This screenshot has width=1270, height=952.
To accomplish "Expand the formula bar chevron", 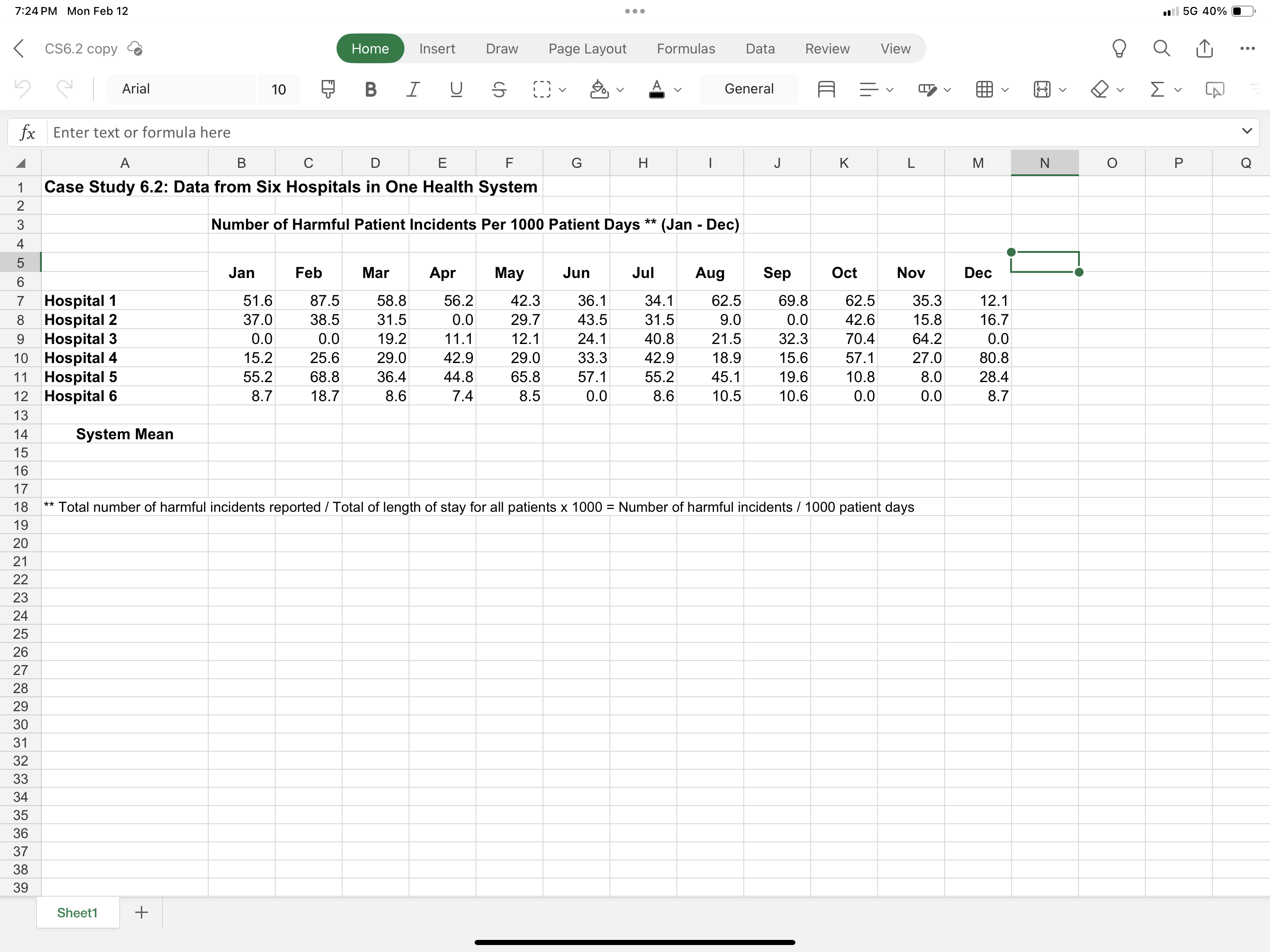I will (x=1246, y=132).
